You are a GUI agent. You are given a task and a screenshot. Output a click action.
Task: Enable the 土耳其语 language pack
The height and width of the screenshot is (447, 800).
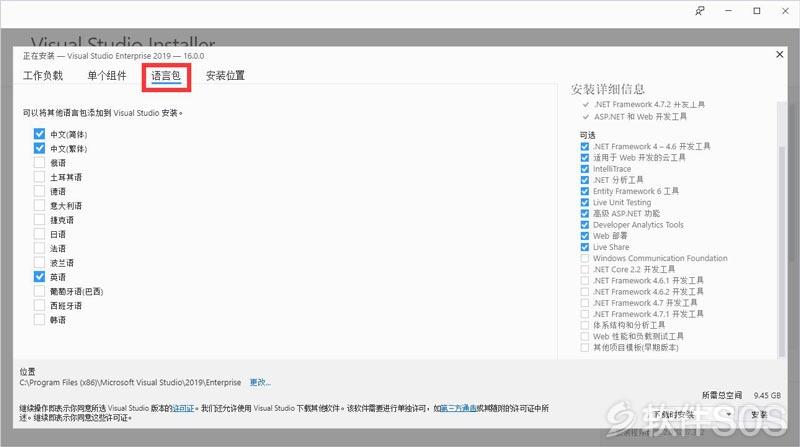39,177
